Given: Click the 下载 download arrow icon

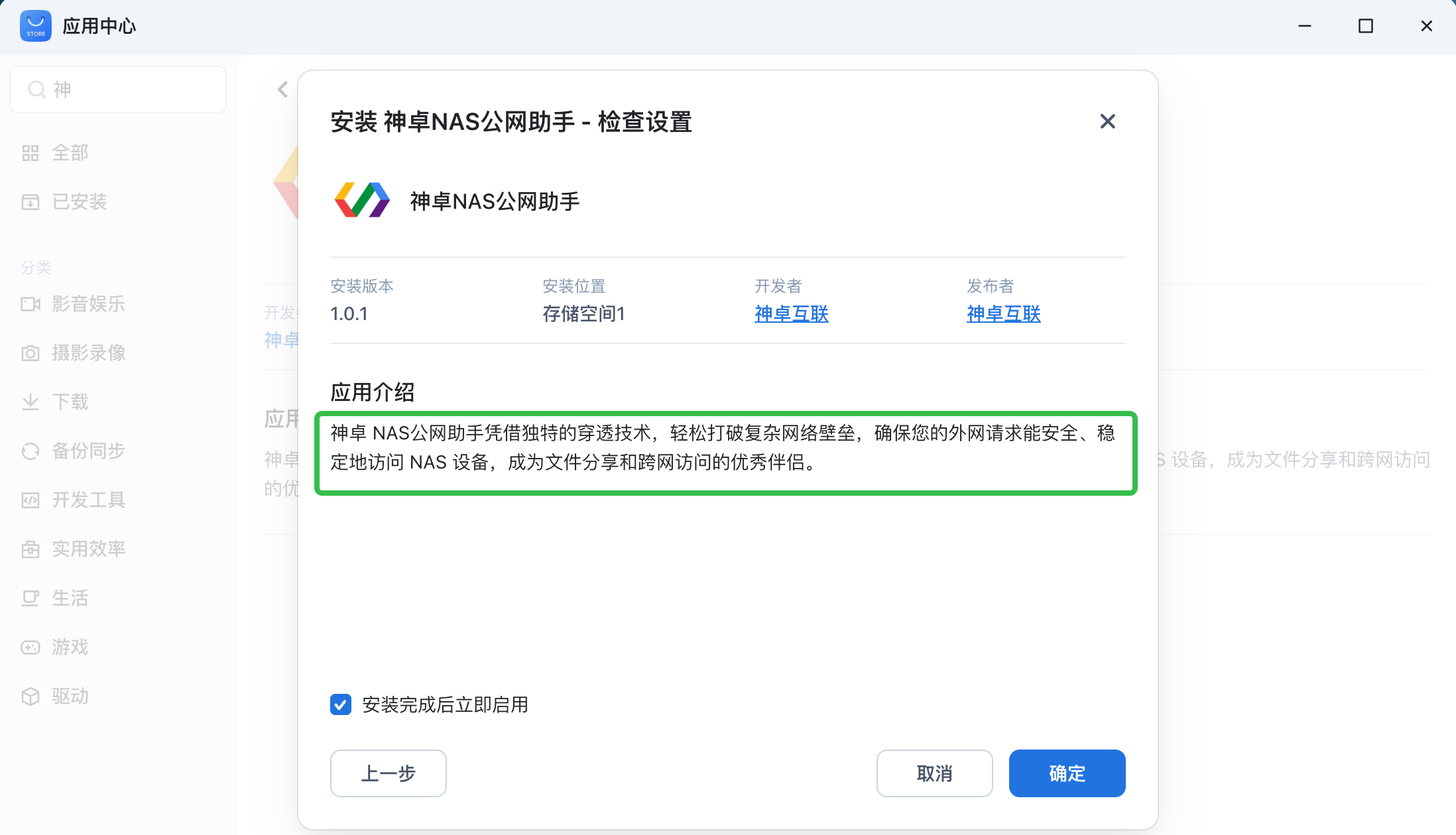Looking at the screenshot, I should coord(30,402).
